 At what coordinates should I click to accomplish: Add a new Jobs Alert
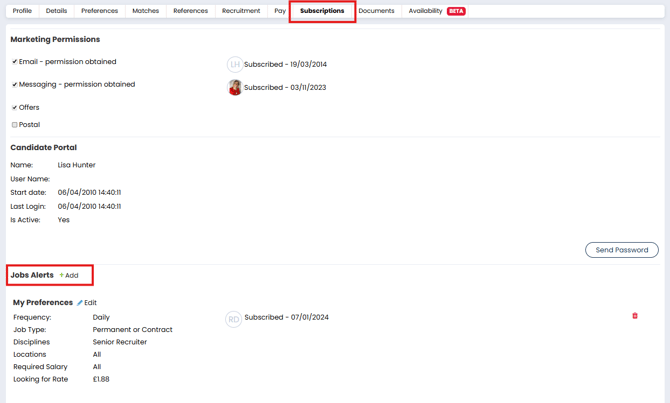(x=69, y=275)
